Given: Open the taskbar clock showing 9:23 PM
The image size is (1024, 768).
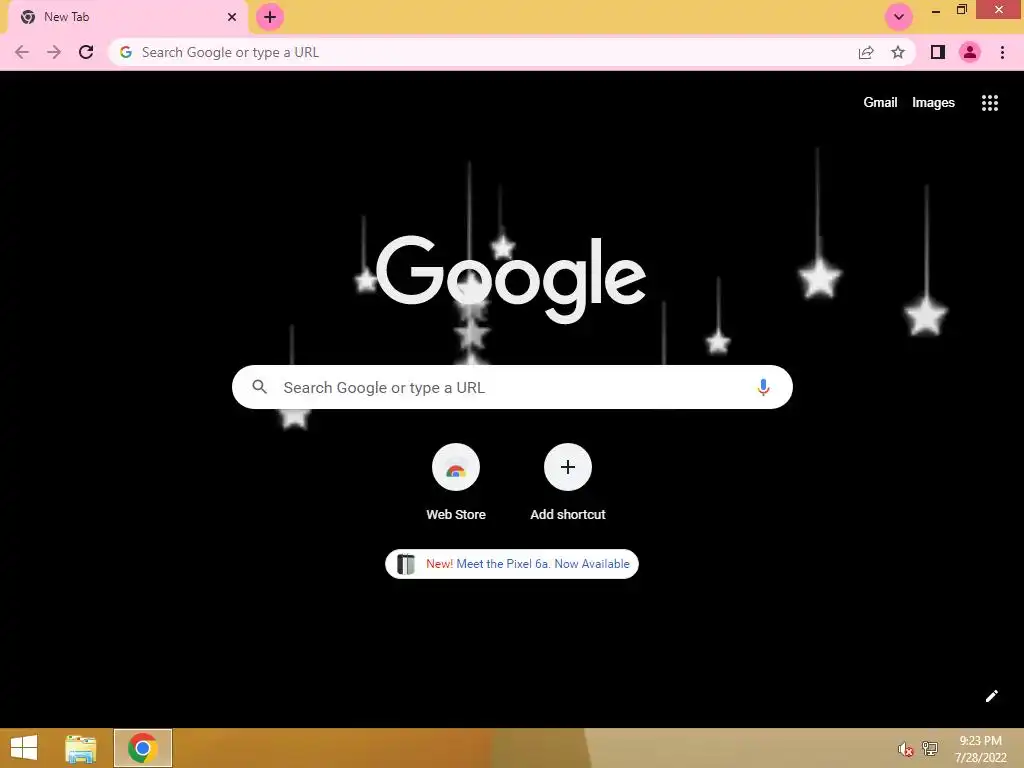Looking at the screenshot, I should click(980, 749).
